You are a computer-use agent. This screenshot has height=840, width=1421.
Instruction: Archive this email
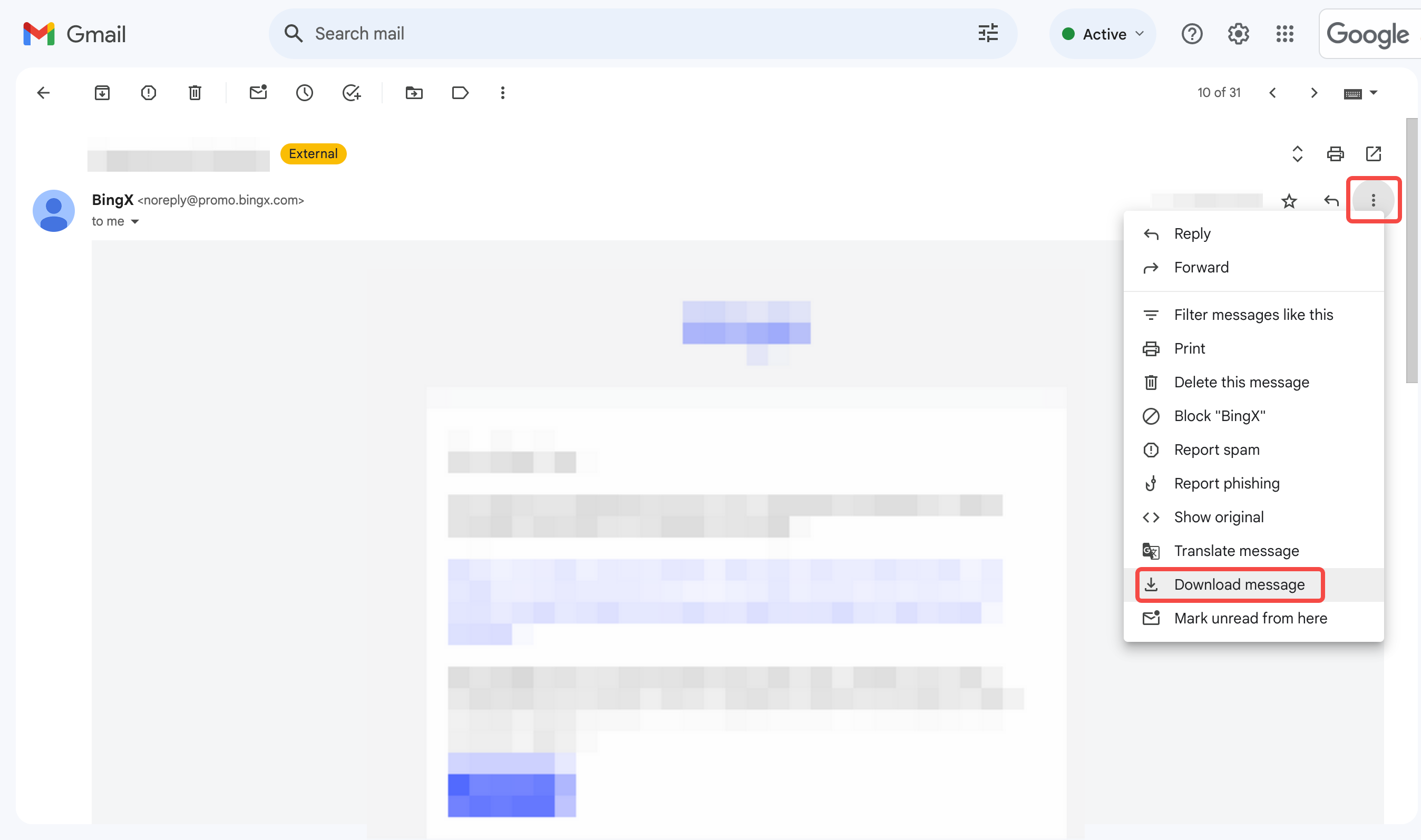102,92
